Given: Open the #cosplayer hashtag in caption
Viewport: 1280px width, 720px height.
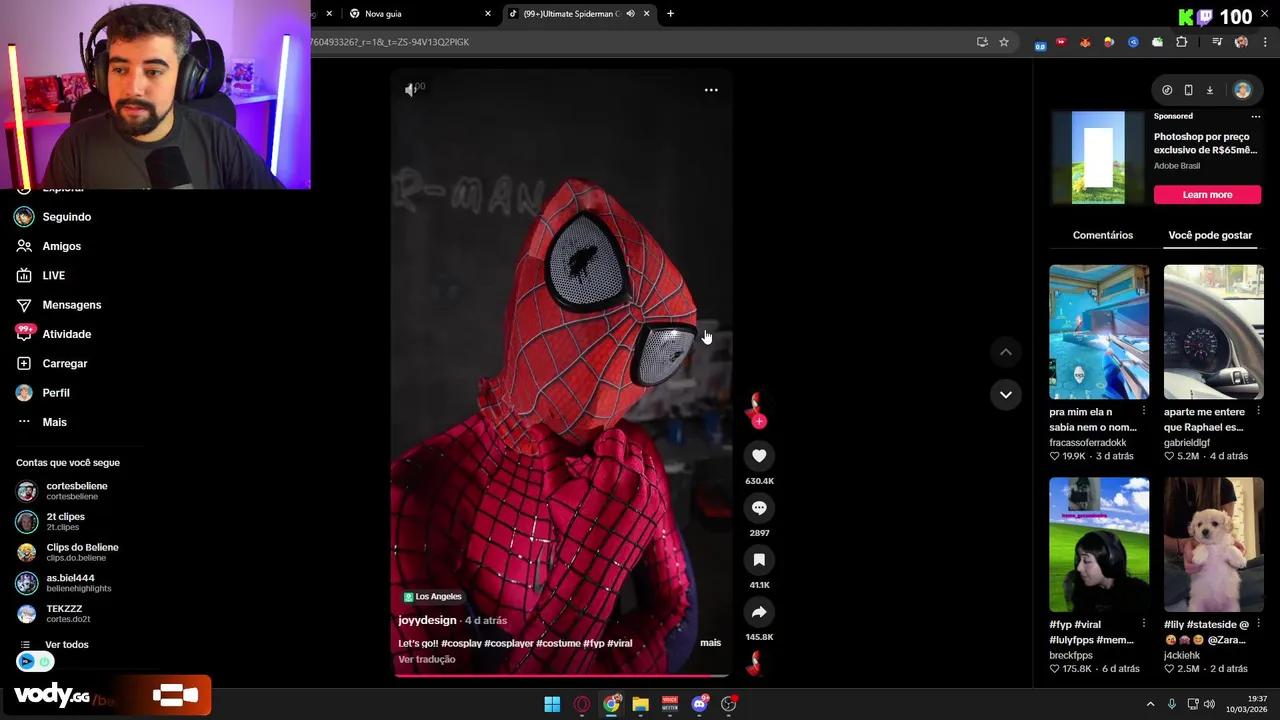Looking at the screenshot, I should point(508,643).
